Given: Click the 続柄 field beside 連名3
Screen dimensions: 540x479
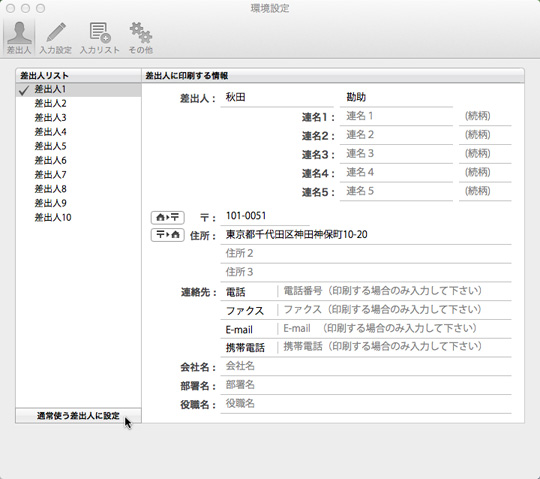Looking at the screenshot, I should pos(485,154).
